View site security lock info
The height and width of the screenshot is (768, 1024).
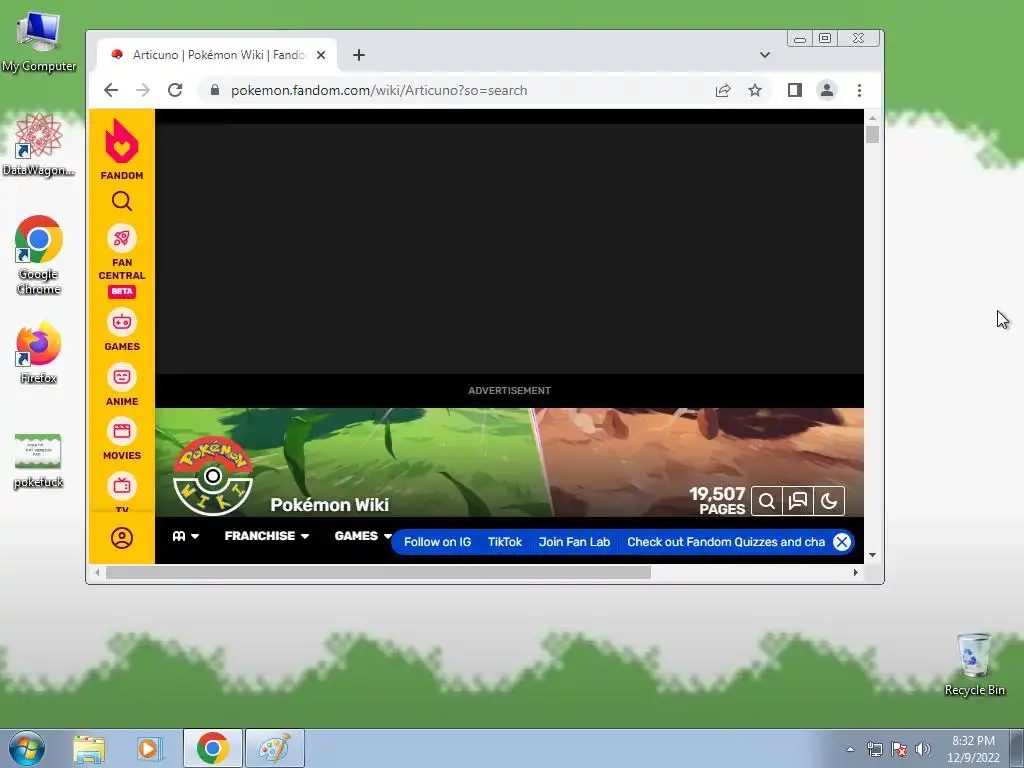(x=215, y=90)
